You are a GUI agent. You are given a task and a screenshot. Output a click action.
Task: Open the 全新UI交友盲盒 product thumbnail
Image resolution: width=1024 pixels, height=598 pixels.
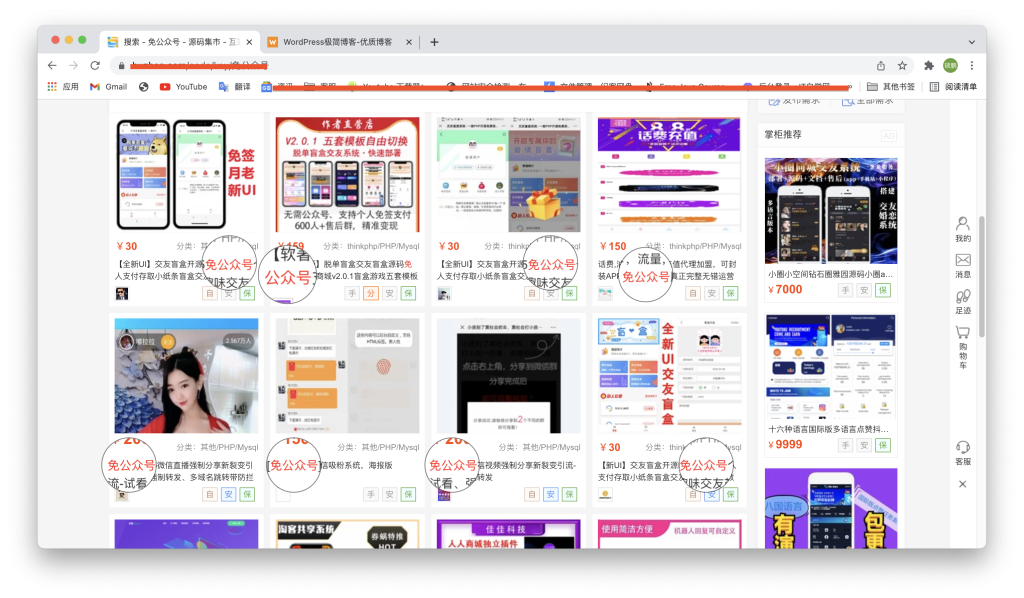click(669, 375)
